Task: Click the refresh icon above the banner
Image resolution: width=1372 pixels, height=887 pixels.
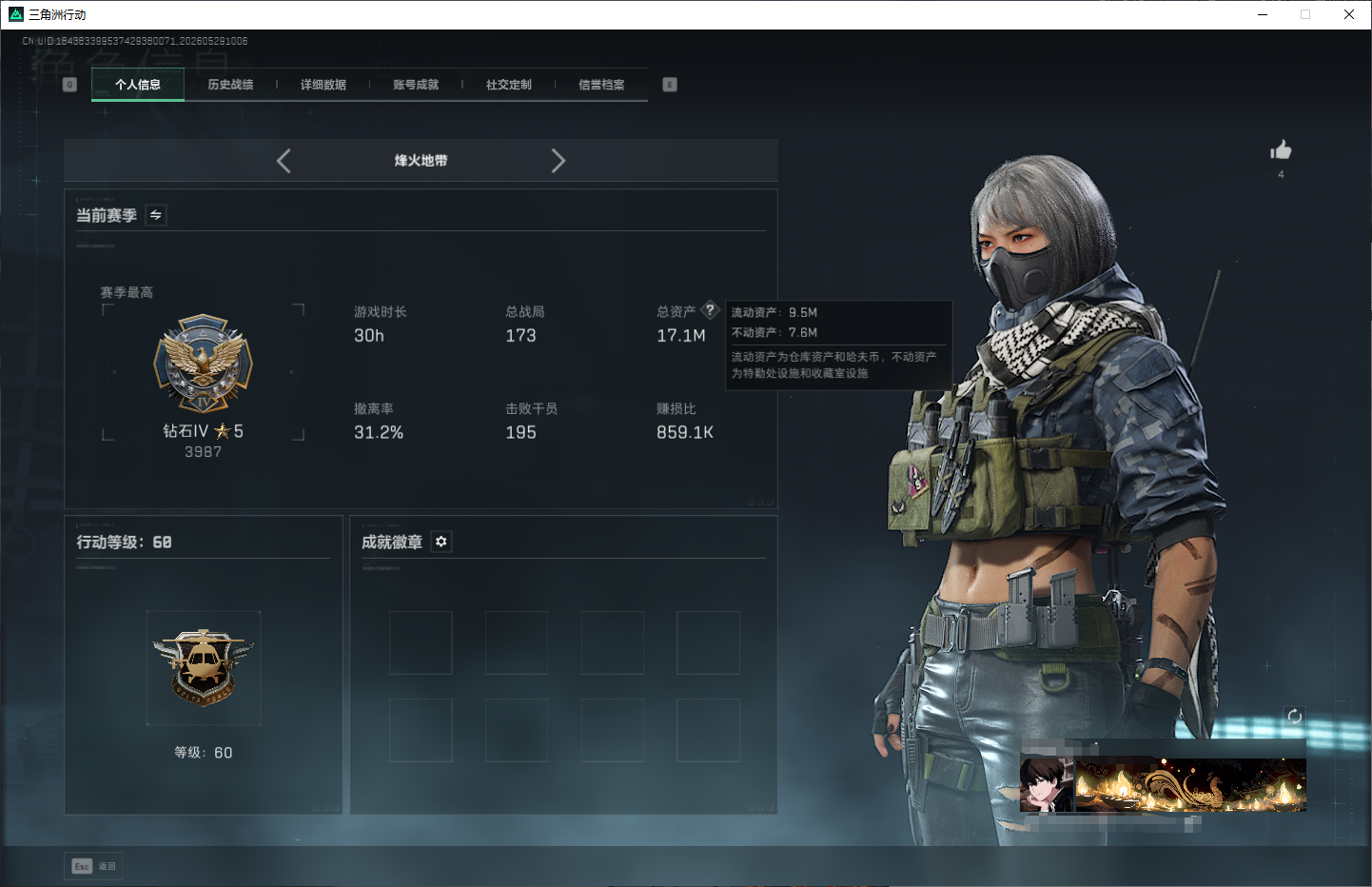Action: 1294,717
